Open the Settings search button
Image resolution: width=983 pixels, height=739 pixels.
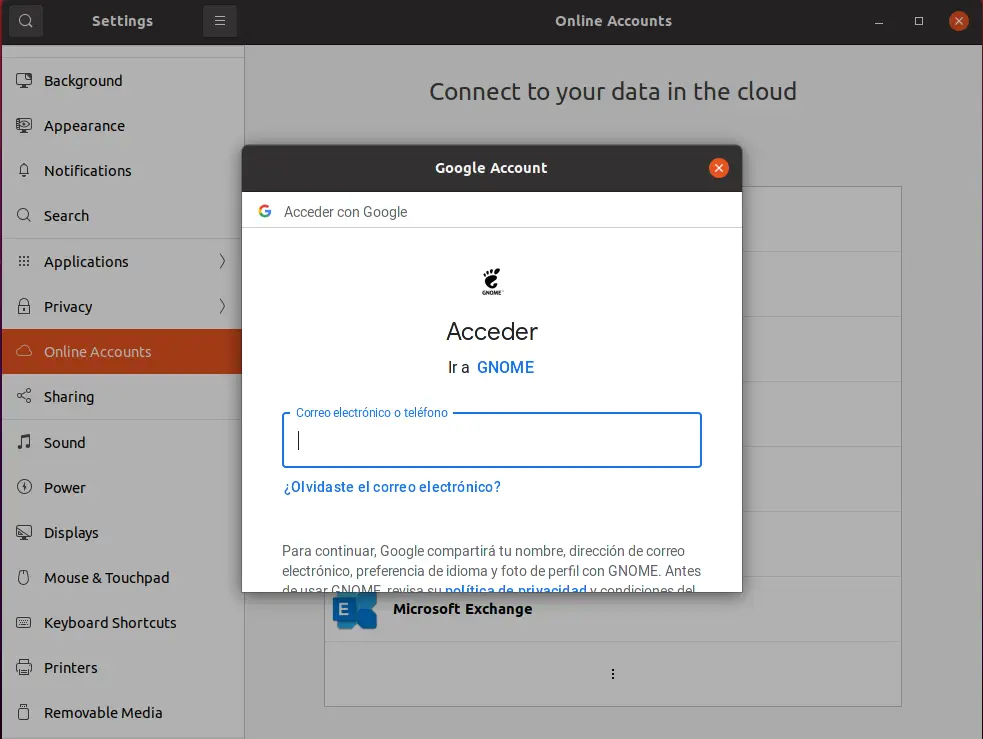click(x=26, y=21)
